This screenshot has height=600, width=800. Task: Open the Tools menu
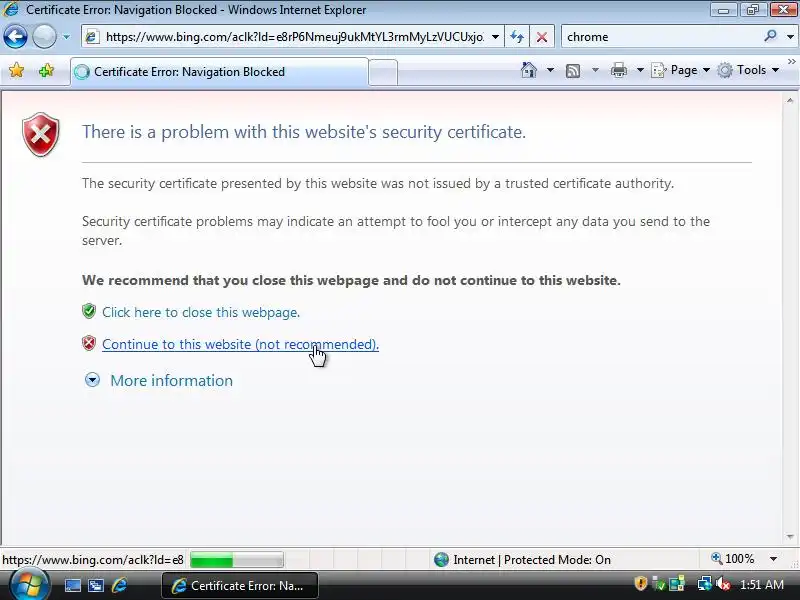(748, 70)
